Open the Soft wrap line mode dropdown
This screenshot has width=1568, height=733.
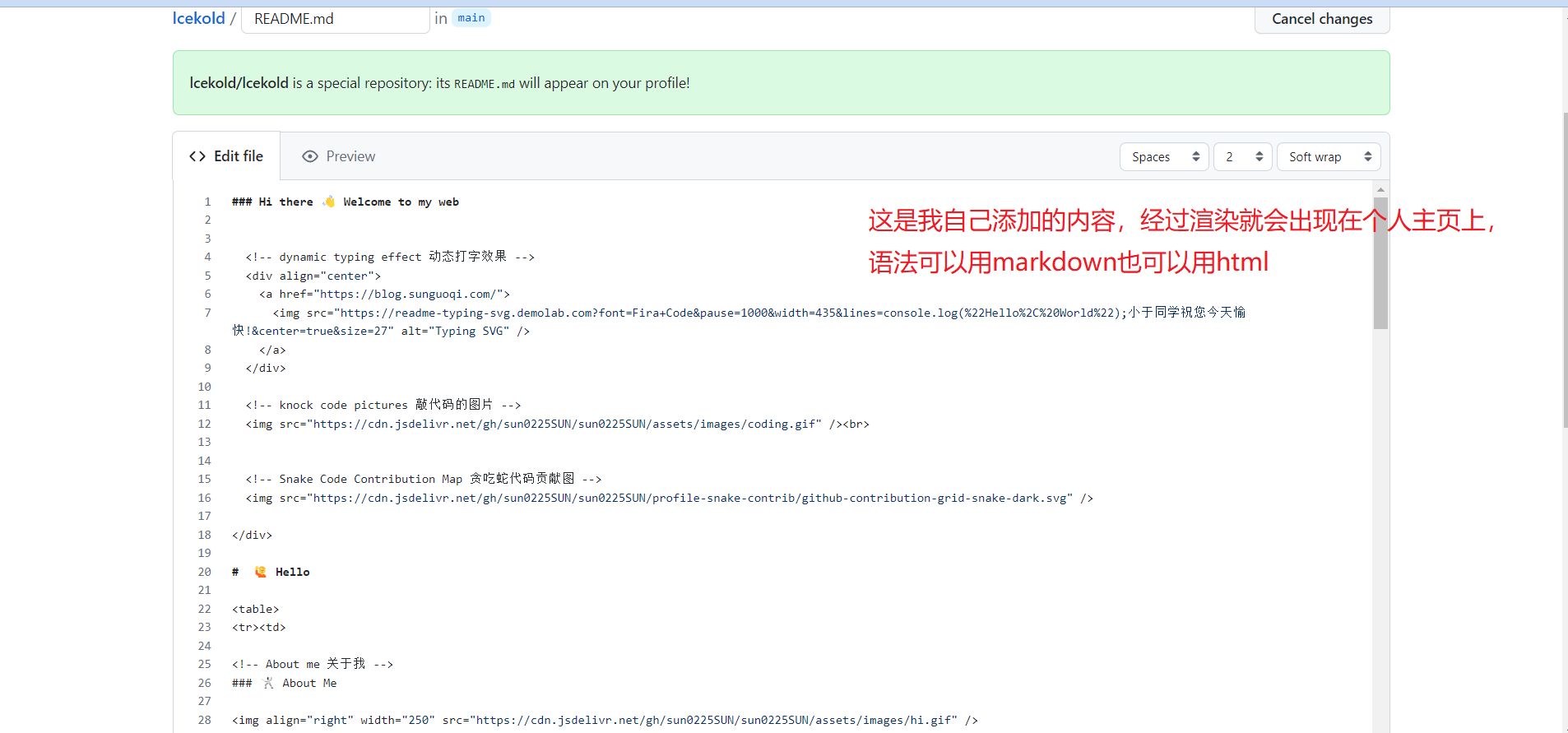pyautogui.click(x=1328, y=156)
